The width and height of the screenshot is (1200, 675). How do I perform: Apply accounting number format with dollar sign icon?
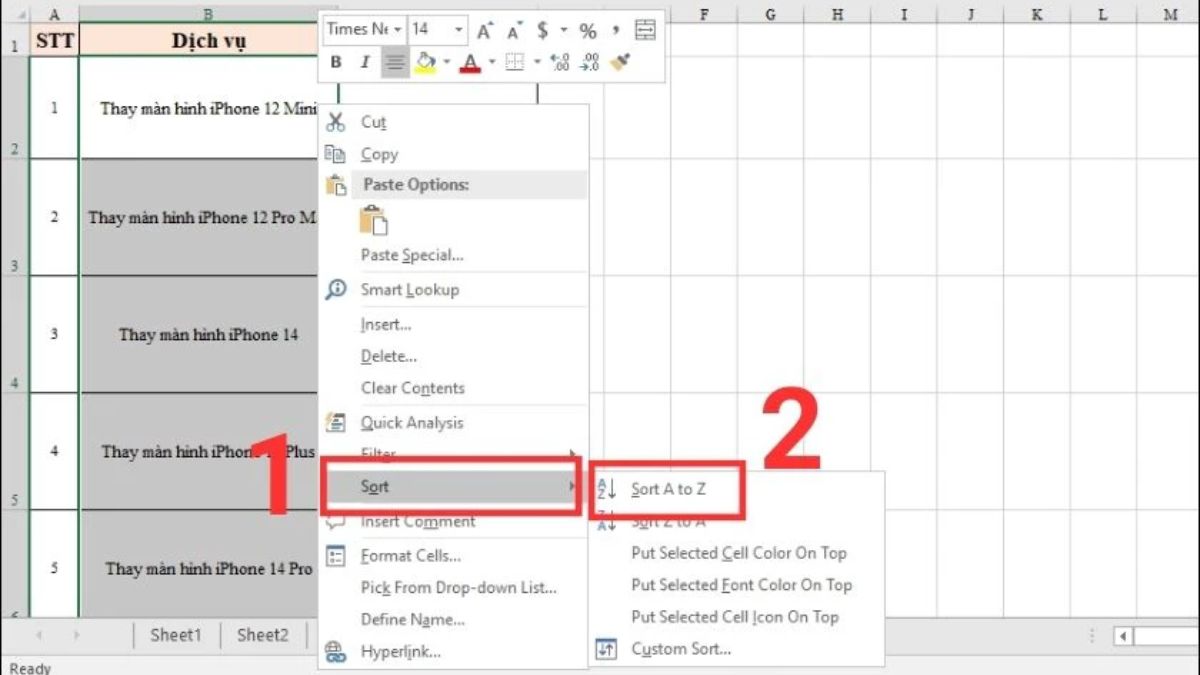[x=540, y=30]
